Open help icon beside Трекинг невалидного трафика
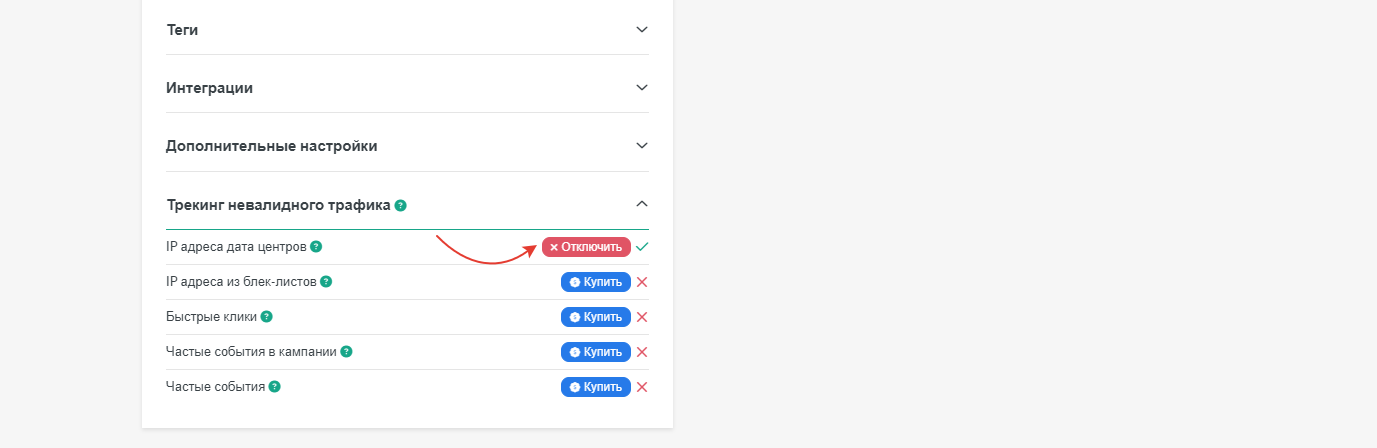Viewport: 1377px width, 448px height. point(400,205)
